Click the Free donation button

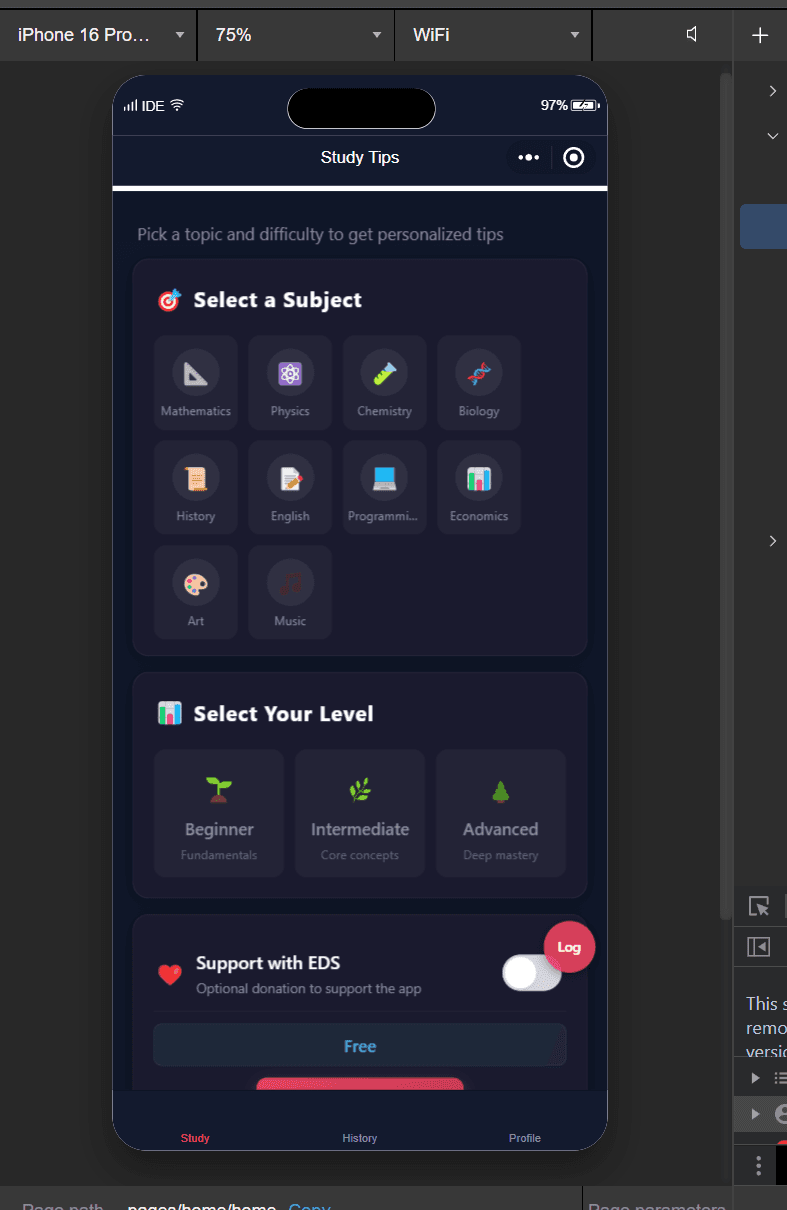[360, 1046]
